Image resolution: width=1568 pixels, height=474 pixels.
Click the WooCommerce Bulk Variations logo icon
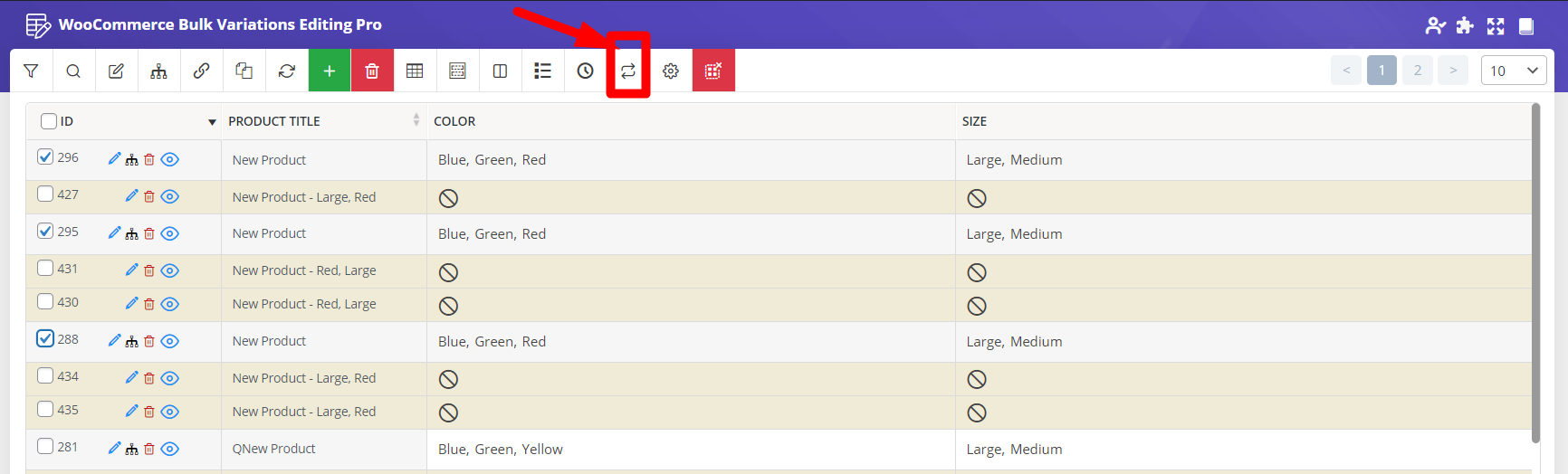click(38, 25)
